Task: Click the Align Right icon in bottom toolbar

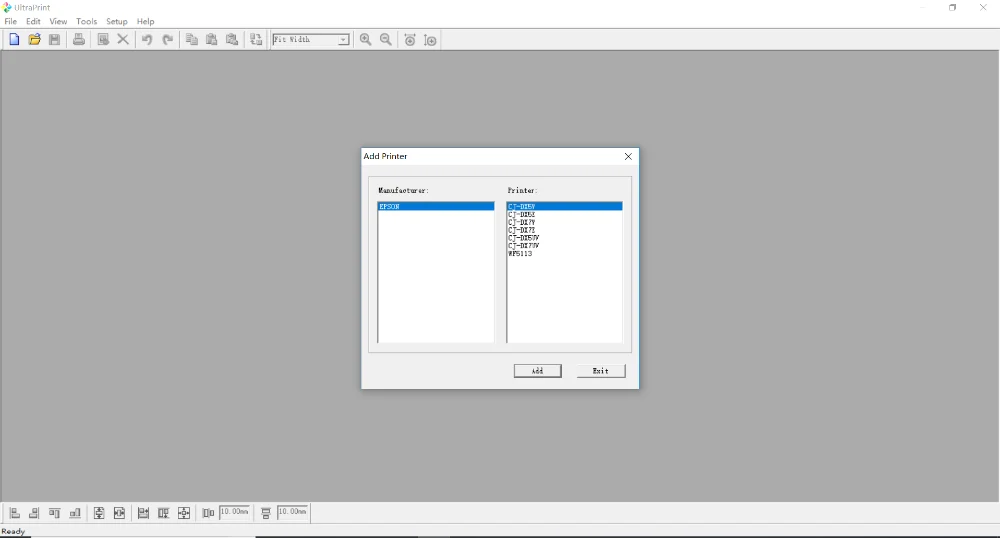Action: tap(34, 513)
